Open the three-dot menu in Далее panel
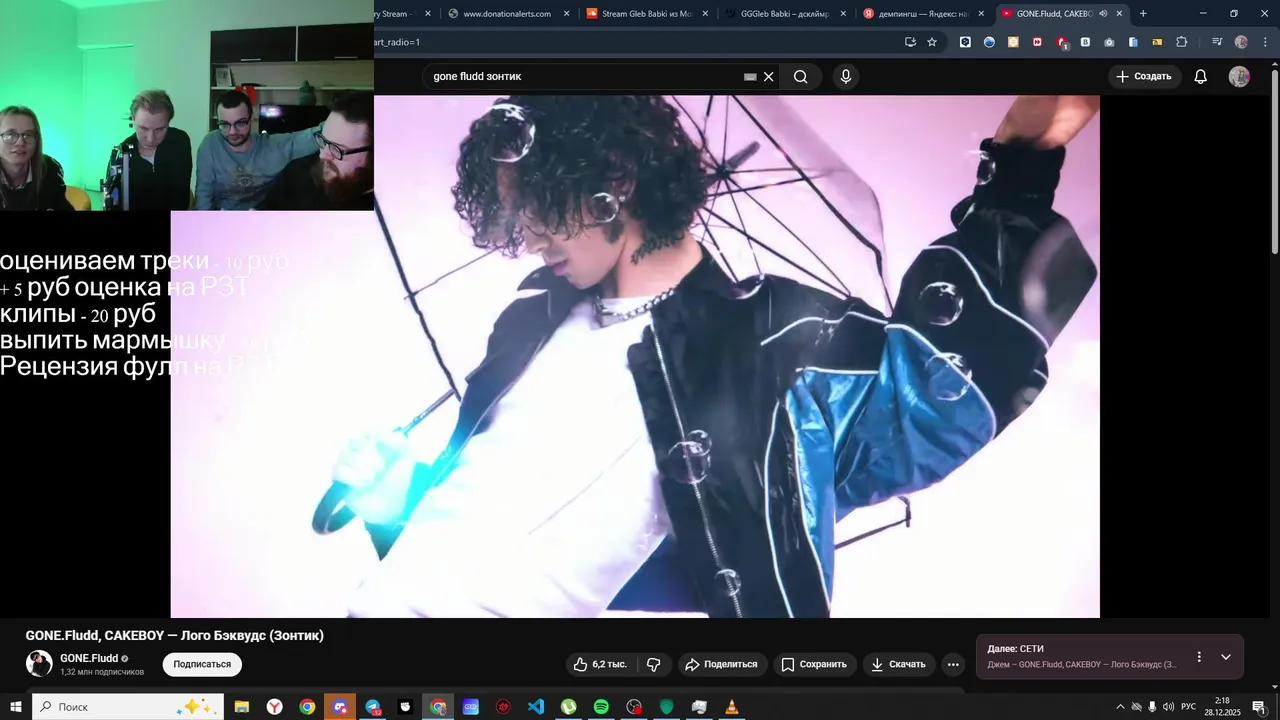 tap(1199, 657)
